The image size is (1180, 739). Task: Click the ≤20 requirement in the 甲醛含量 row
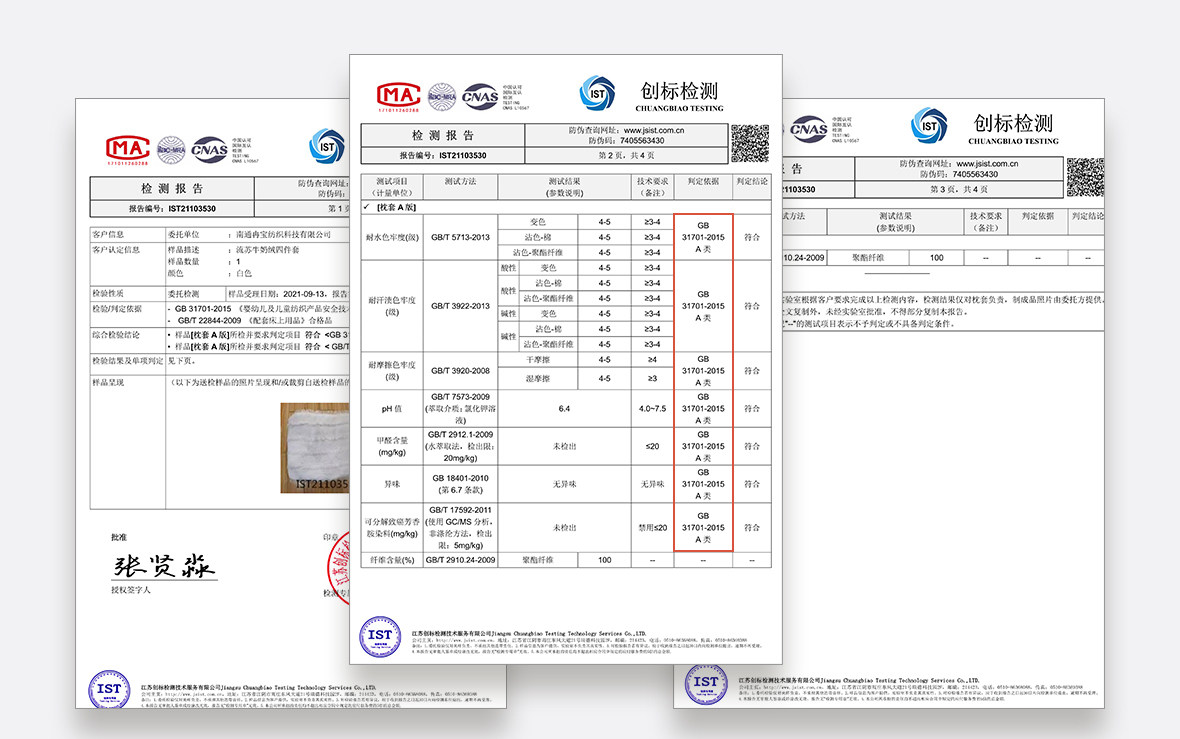[x=652, y=446]
